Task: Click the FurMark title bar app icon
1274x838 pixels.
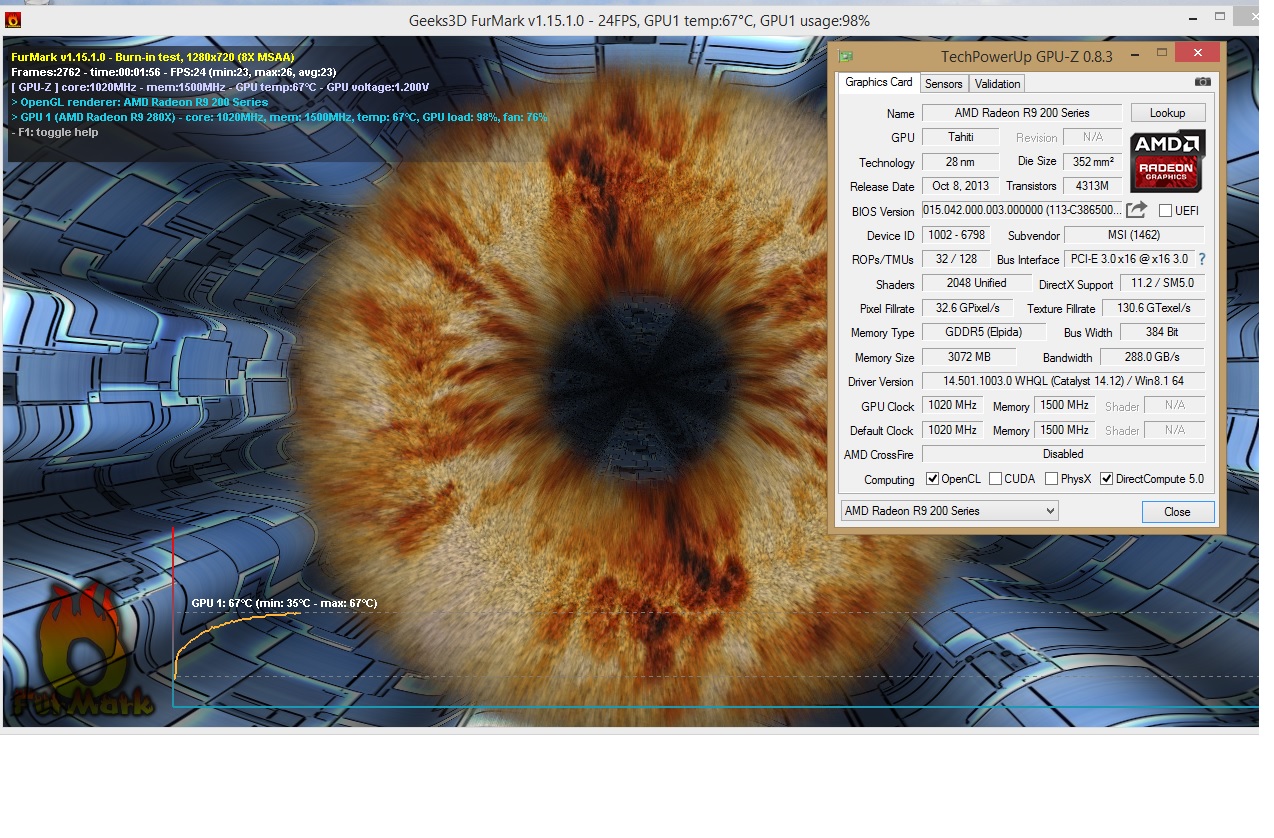Action: (x=13, y=20)
